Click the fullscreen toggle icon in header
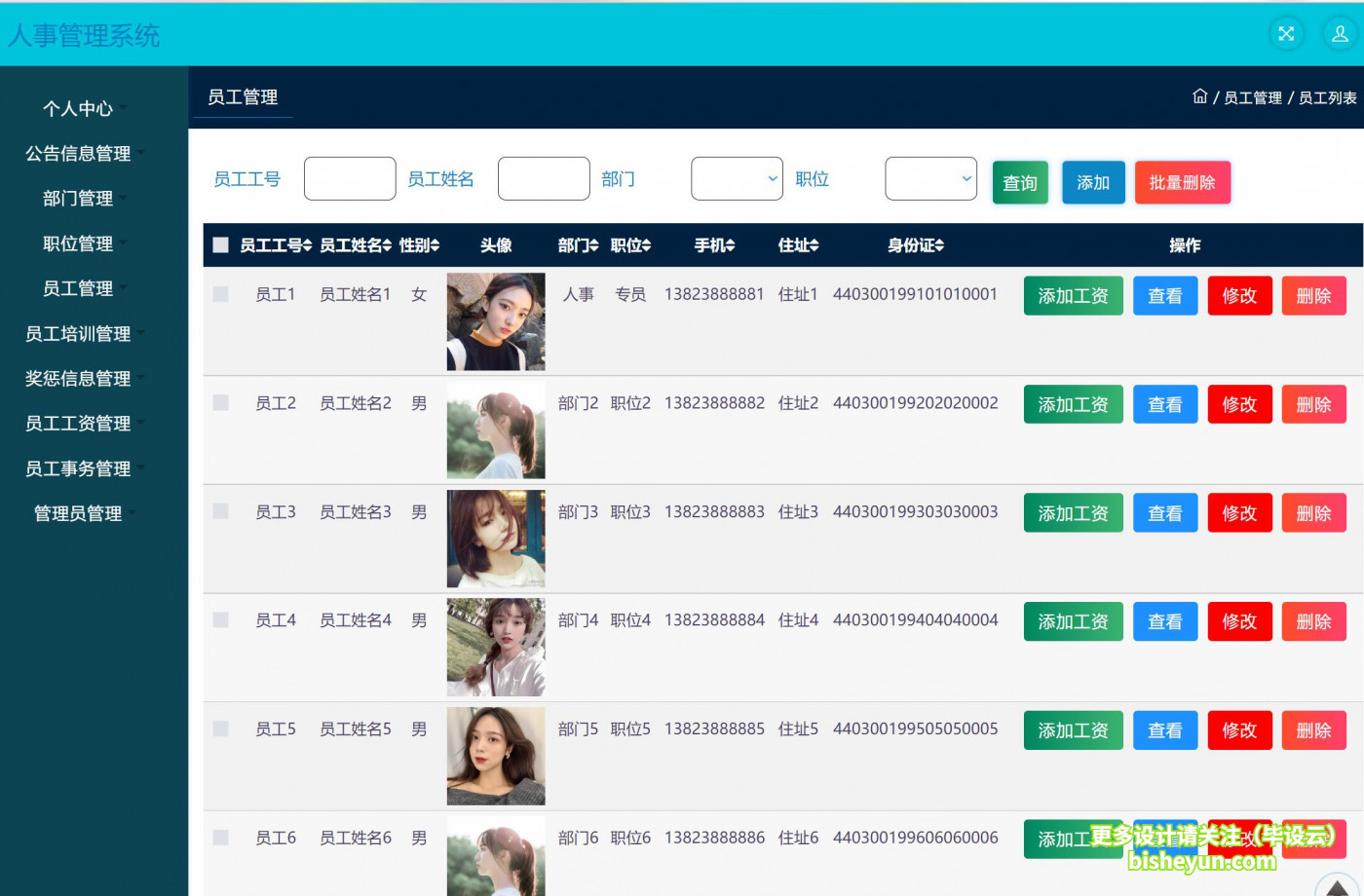The height and width of the screenshot is (896, 1364). tap(1286, 34)
